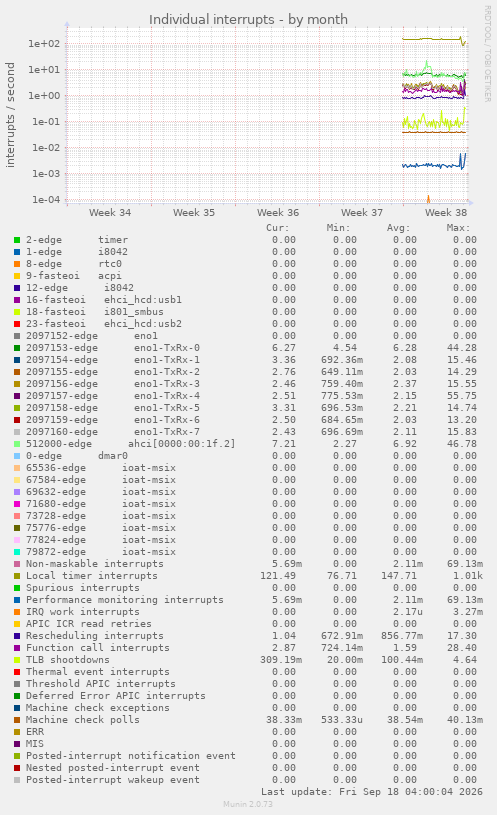Click the 1e+02 y-axis label

[44, 44]
